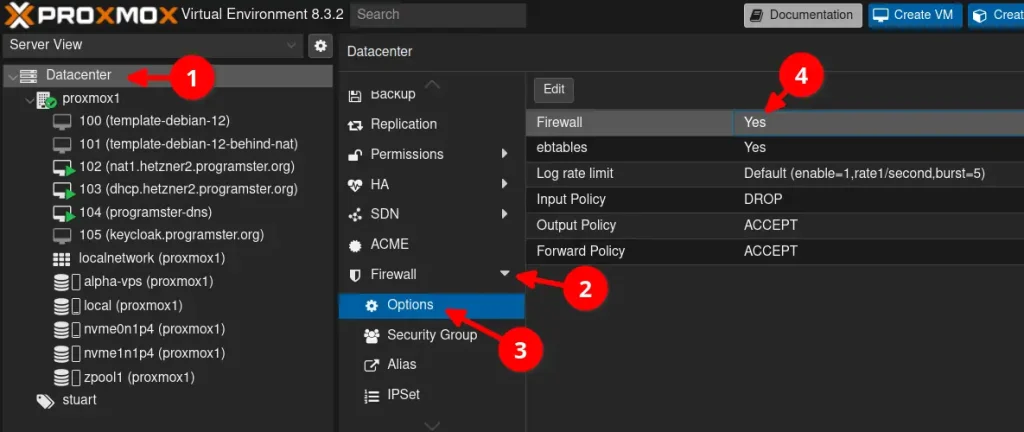Image resolution: width=1024 pixels, height=432 pixels.
Task: Open the Backup menu item
Action: coord(431,95)
